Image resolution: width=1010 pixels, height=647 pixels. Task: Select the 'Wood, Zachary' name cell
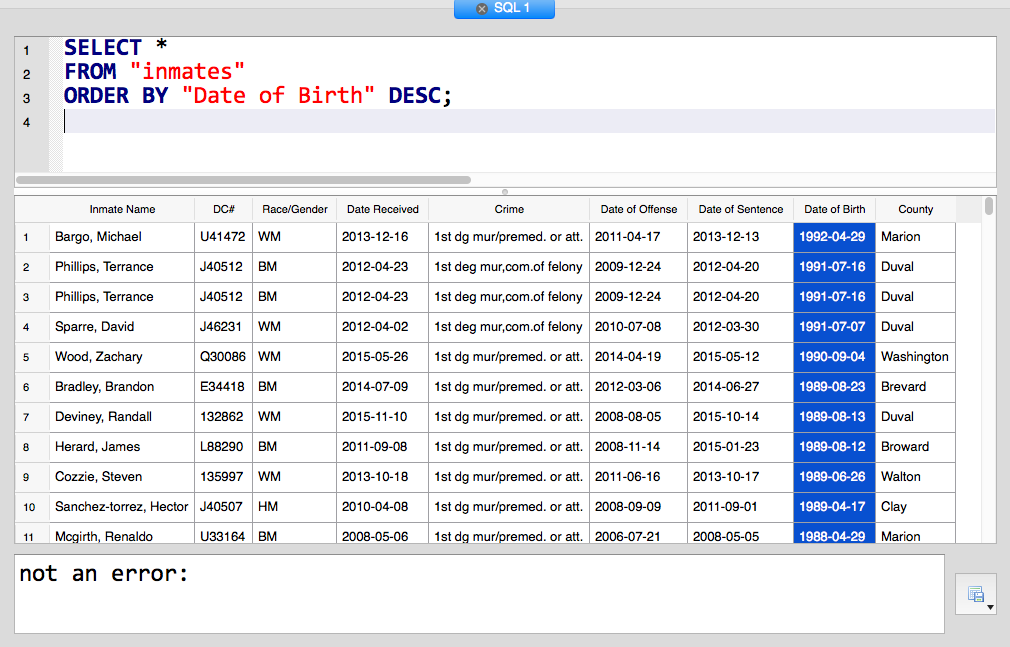tap(122, 357)
